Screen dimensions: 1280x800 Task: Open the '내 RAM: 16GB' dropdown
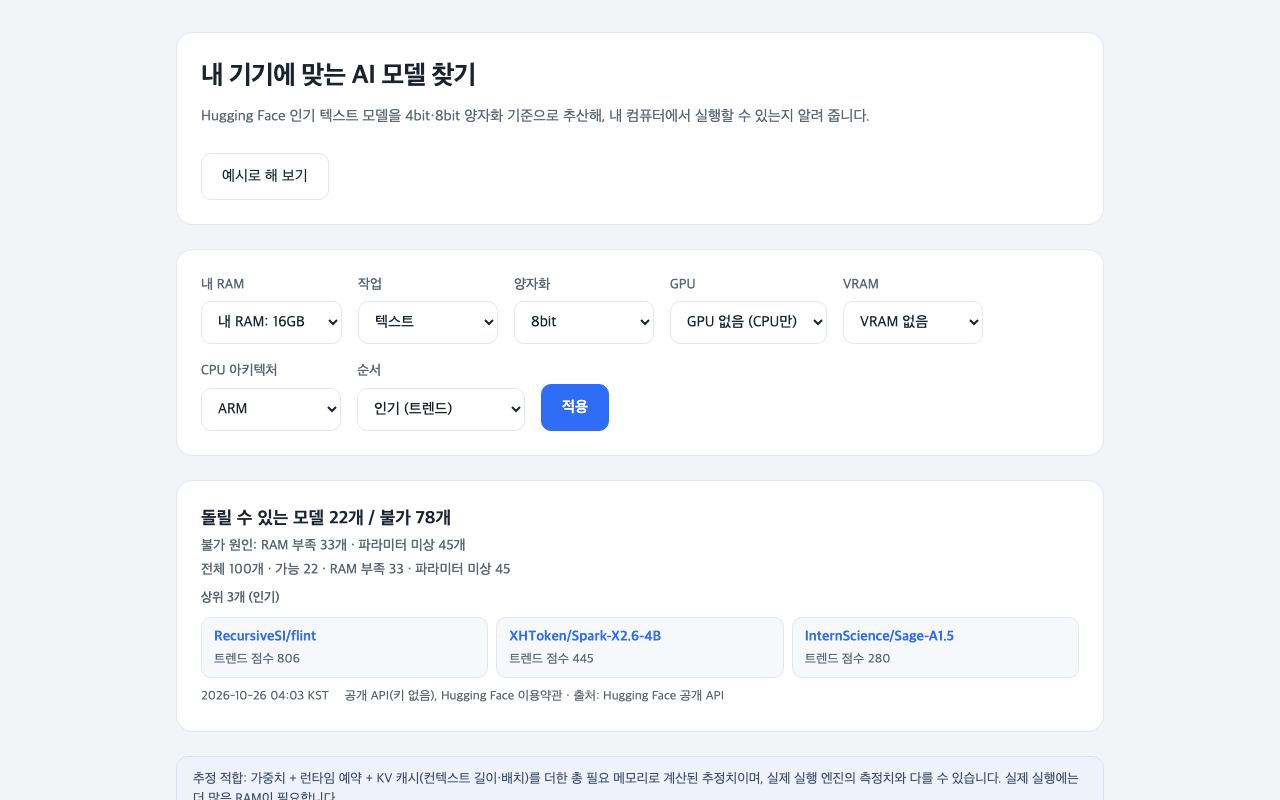[x=271, y=322]
